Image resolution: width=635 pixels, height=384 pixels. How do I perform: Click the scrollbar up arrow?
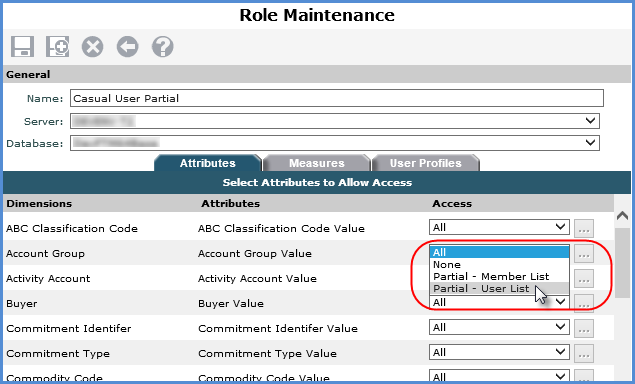point(622,216)
